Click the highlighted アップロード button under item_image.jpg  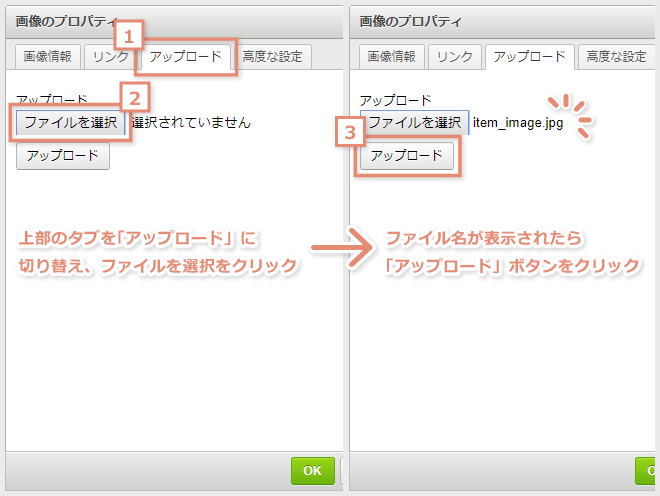[x=406, y=156]
